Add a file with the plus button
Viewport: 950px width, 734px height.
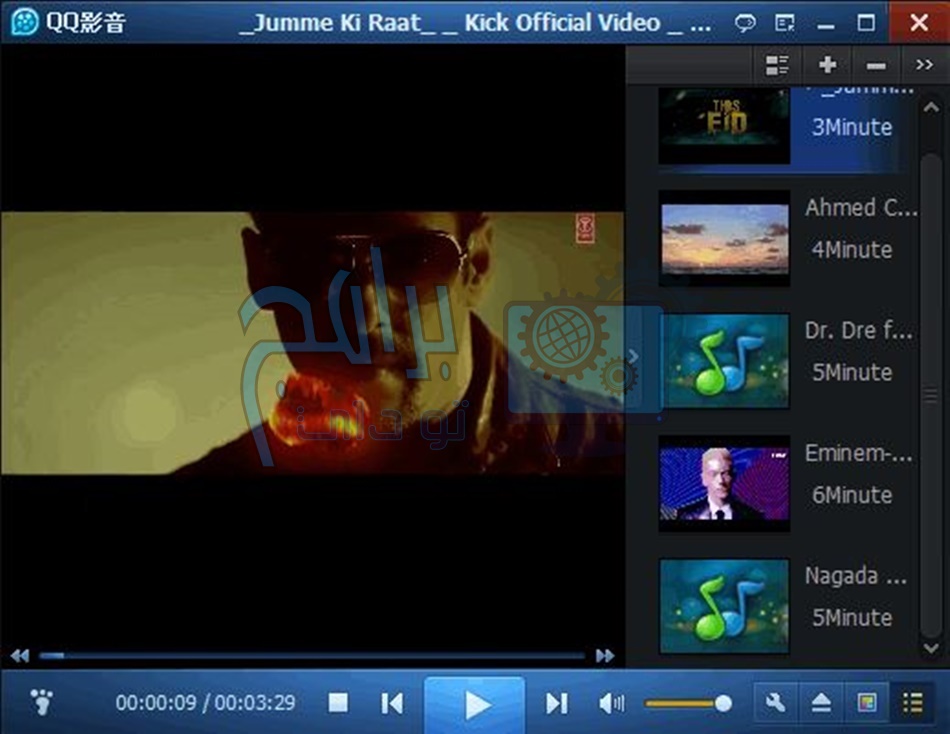point(827,66)
